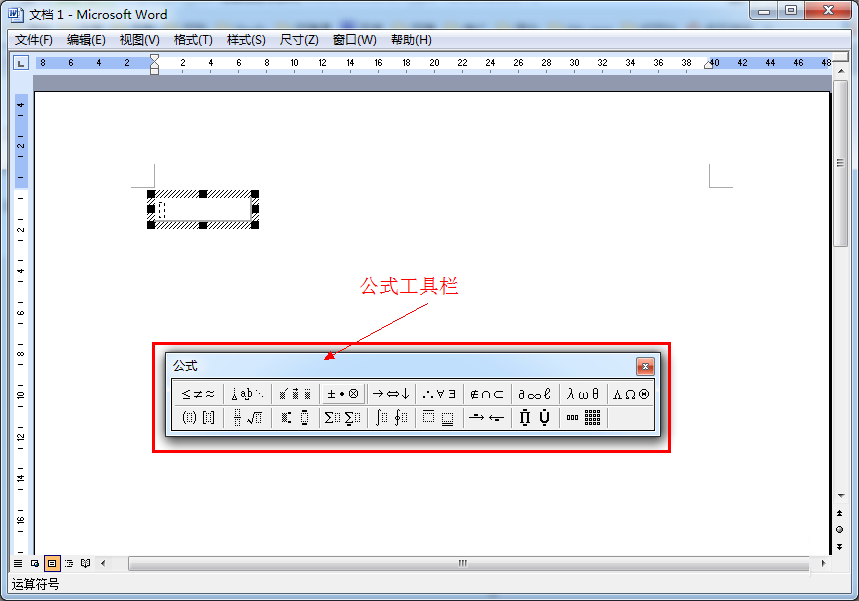Screen dimensions: 859x601
Task: Switch to Reading layout view icon
Action: coord(85,563)
